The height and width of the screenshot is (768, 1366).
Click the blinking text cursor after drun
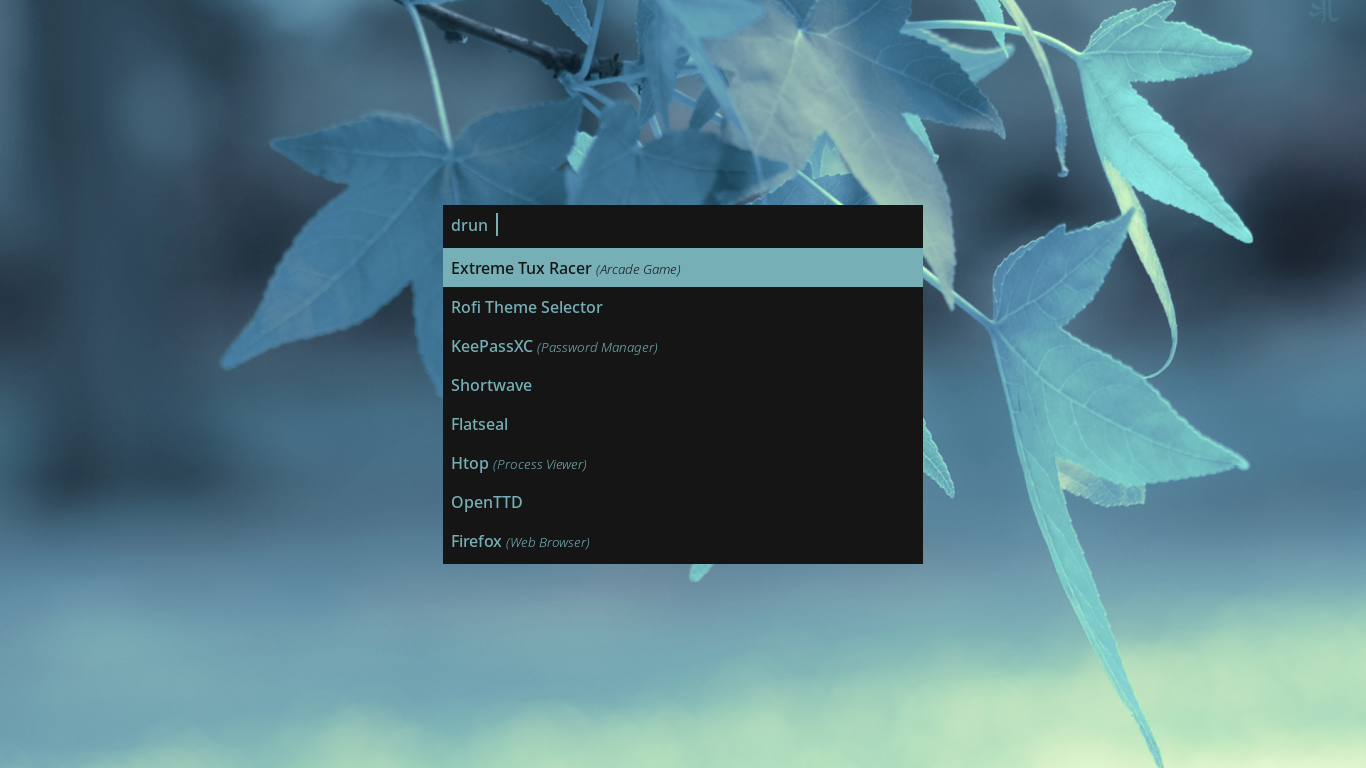pyautogui.click(x=497, y=225)
